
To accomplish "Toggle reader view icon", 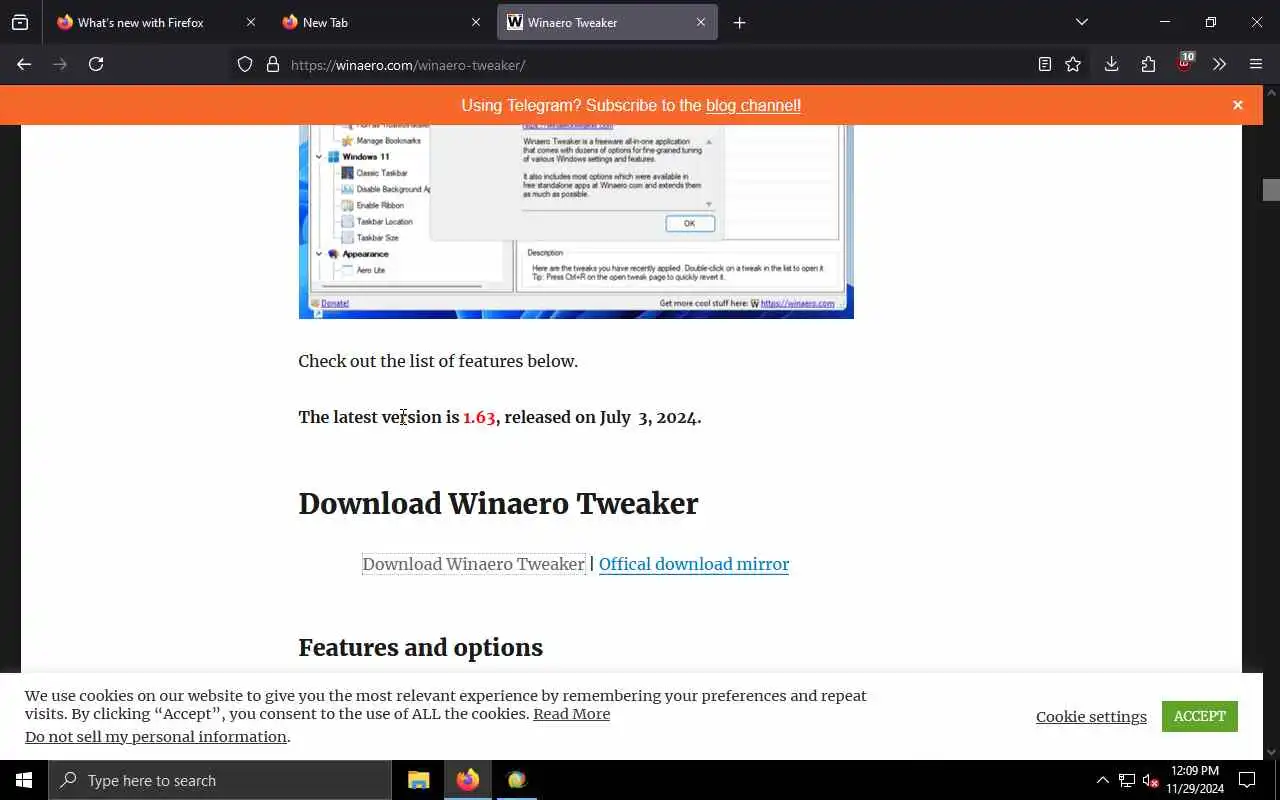I will [1044, 64].
